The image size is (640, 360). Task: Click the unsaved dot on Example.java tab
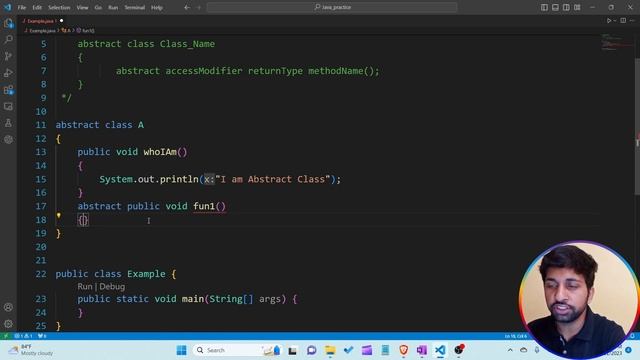(x=62, y=20)
